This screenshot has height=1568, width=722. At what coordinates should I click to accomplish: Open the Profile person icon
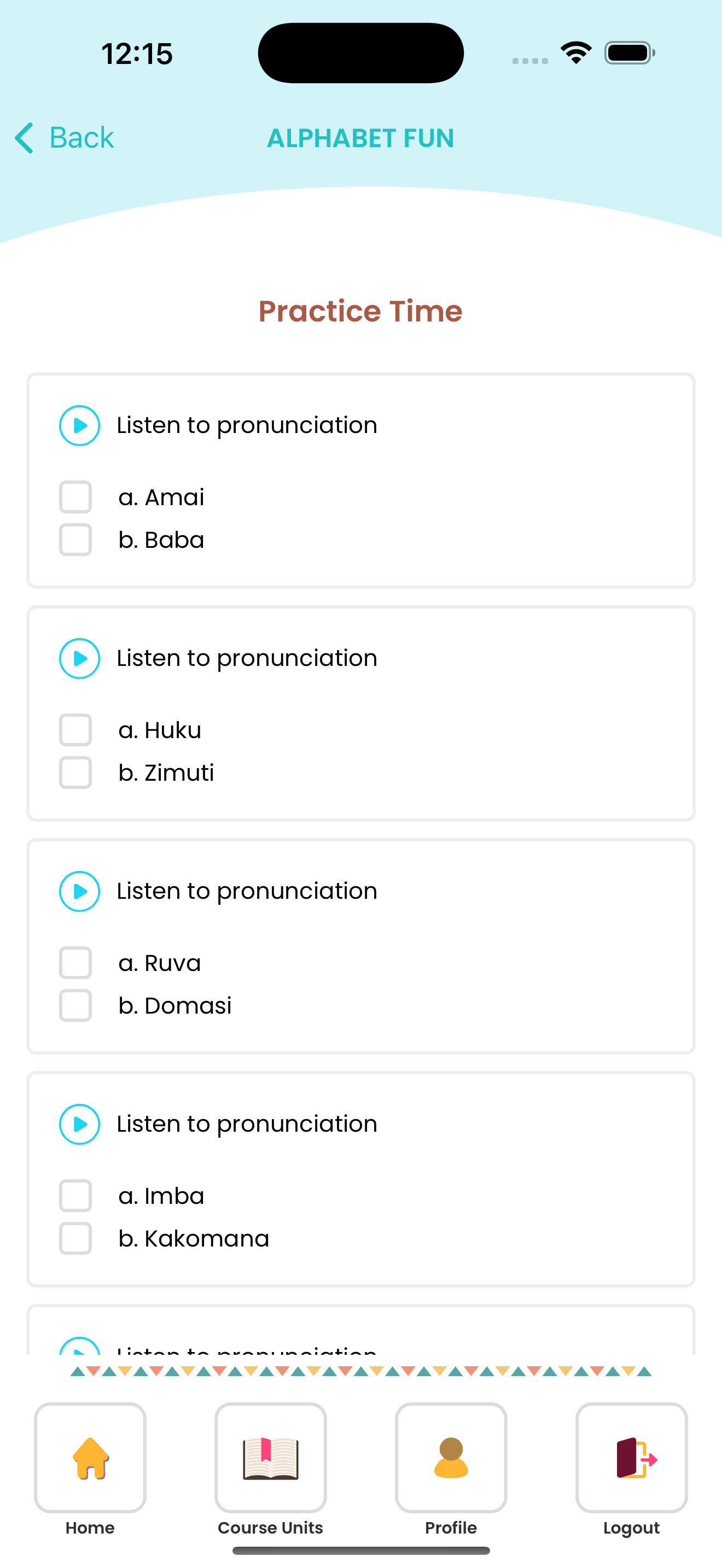(x=451, y=1458)
